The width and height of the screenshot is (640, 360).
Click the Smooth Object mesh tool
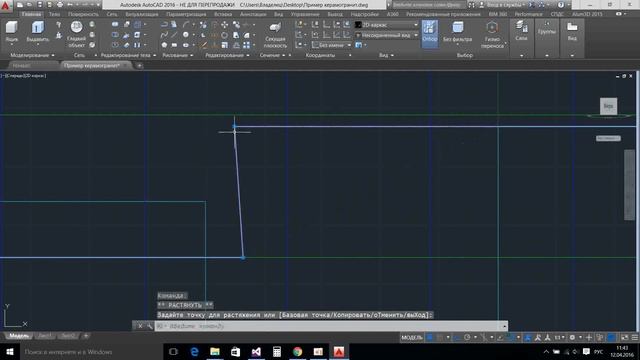[76, 34]
